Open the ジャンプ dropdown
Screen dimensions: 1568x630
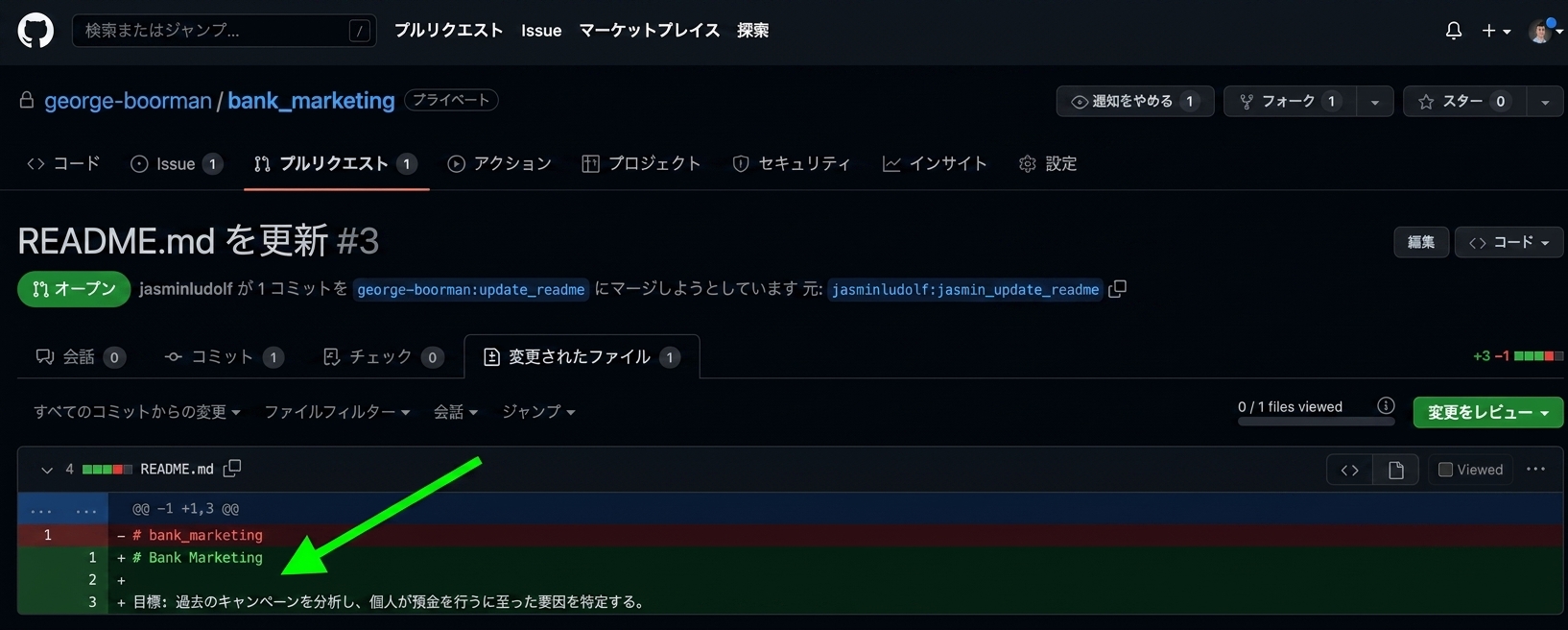click(x=538, y=412)
